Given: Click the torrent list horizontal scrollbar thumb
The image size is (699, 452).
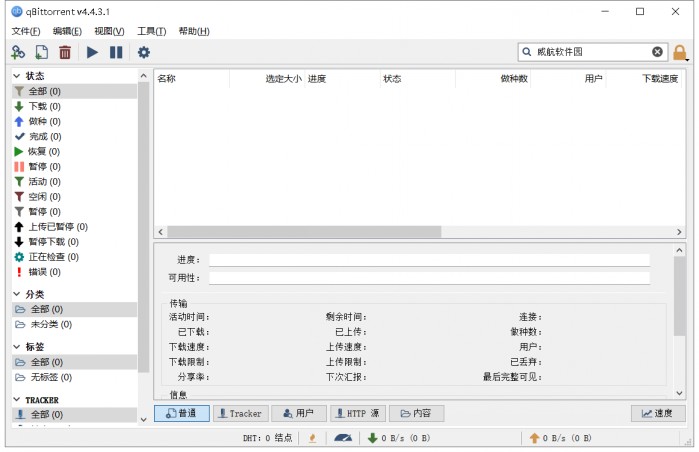Looking at the screenshot, I should click(304, 232).
